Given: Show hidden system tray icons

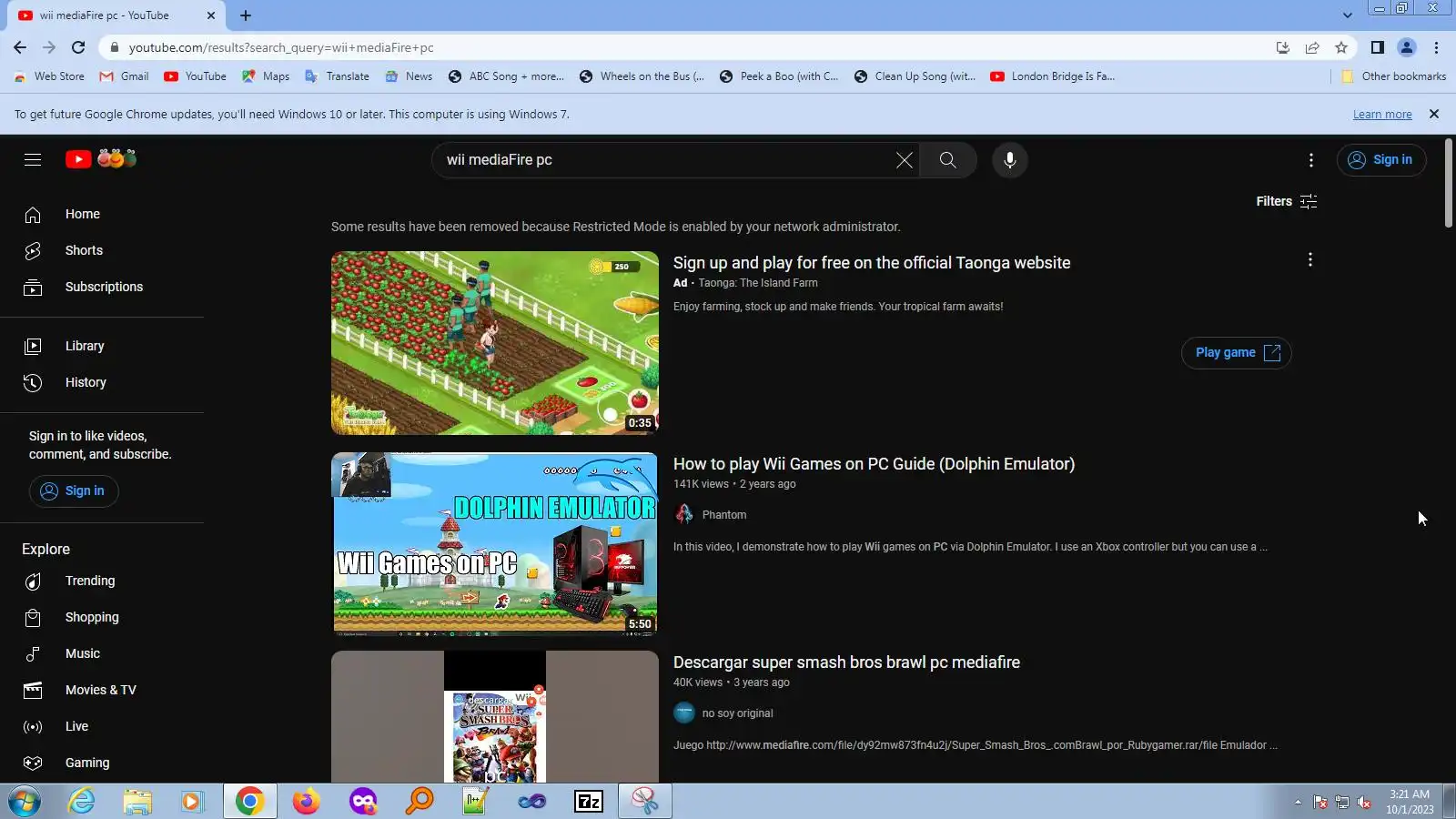Looking at the screenshot, I should [x=1298, y=802].
